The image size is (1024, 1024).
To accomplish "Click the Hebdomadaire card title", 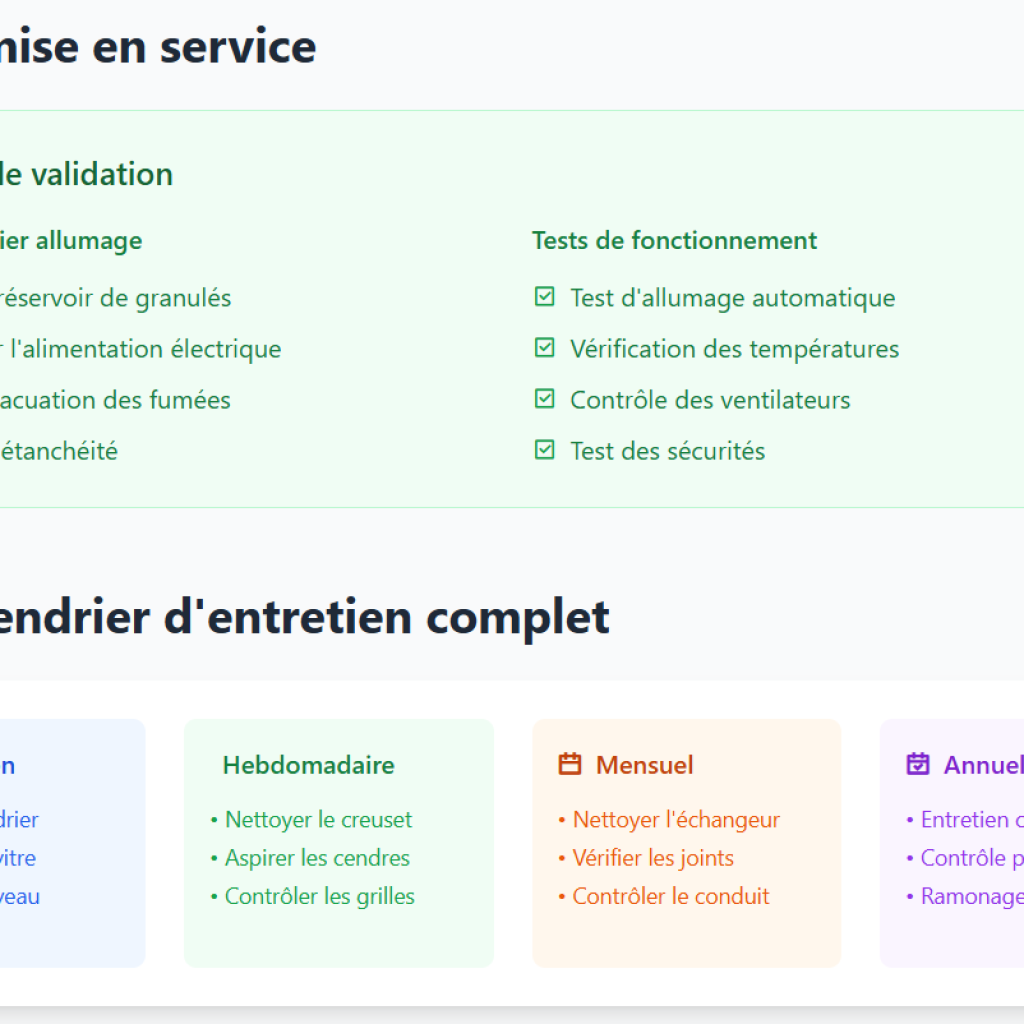I will coord(308,765).
